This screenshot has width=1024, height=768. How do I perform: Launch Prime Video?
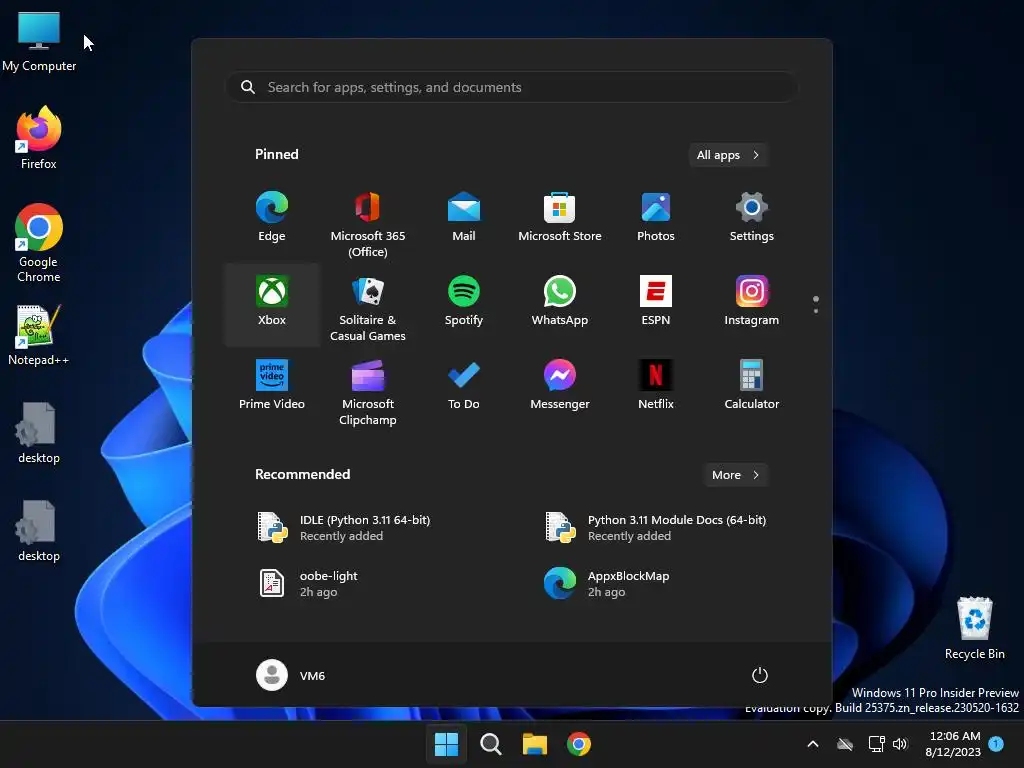tap(272, 385)
